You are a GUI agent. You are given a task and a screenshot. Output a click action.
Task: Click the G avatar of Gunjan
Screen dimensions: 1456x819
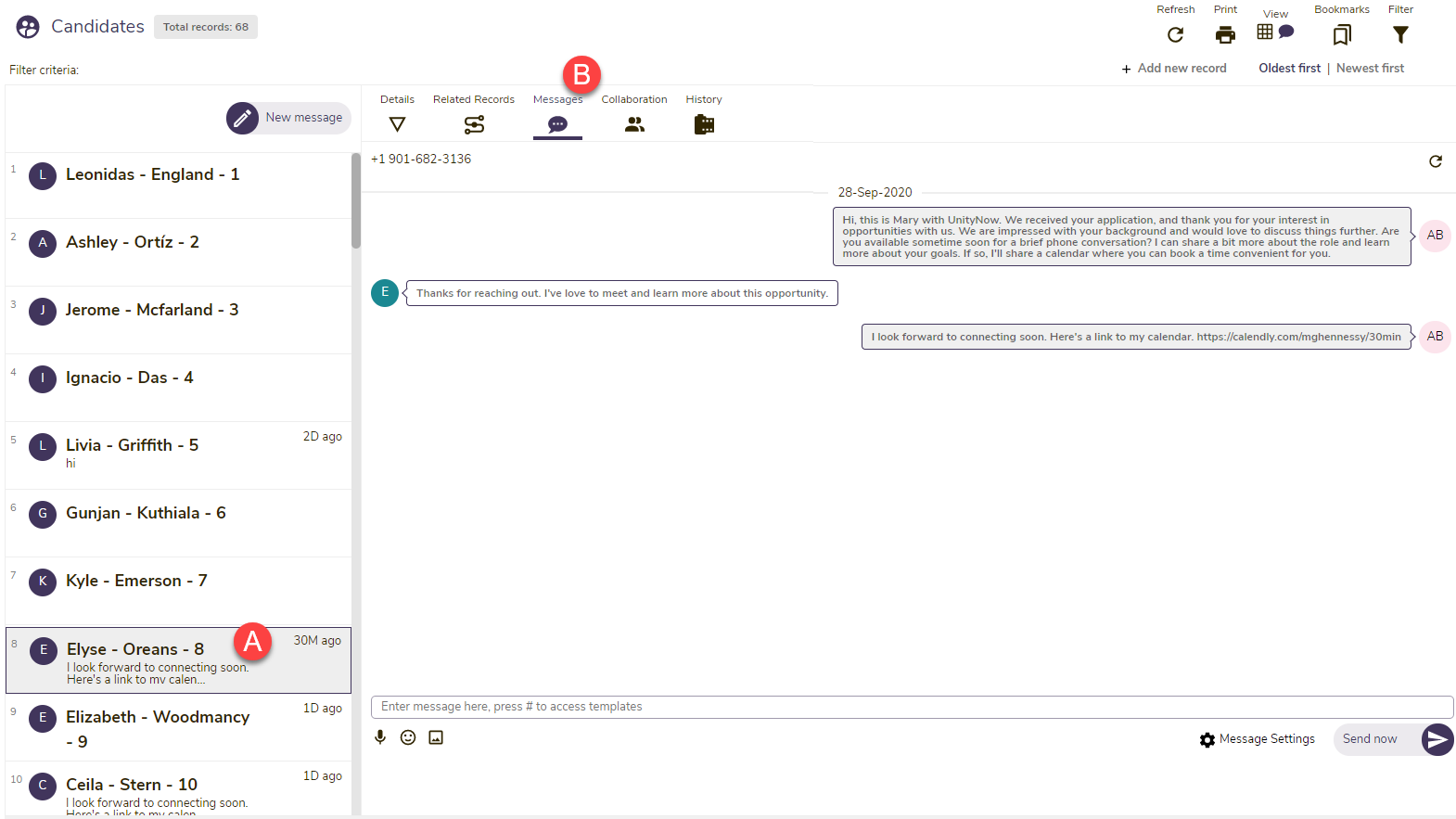43,514
